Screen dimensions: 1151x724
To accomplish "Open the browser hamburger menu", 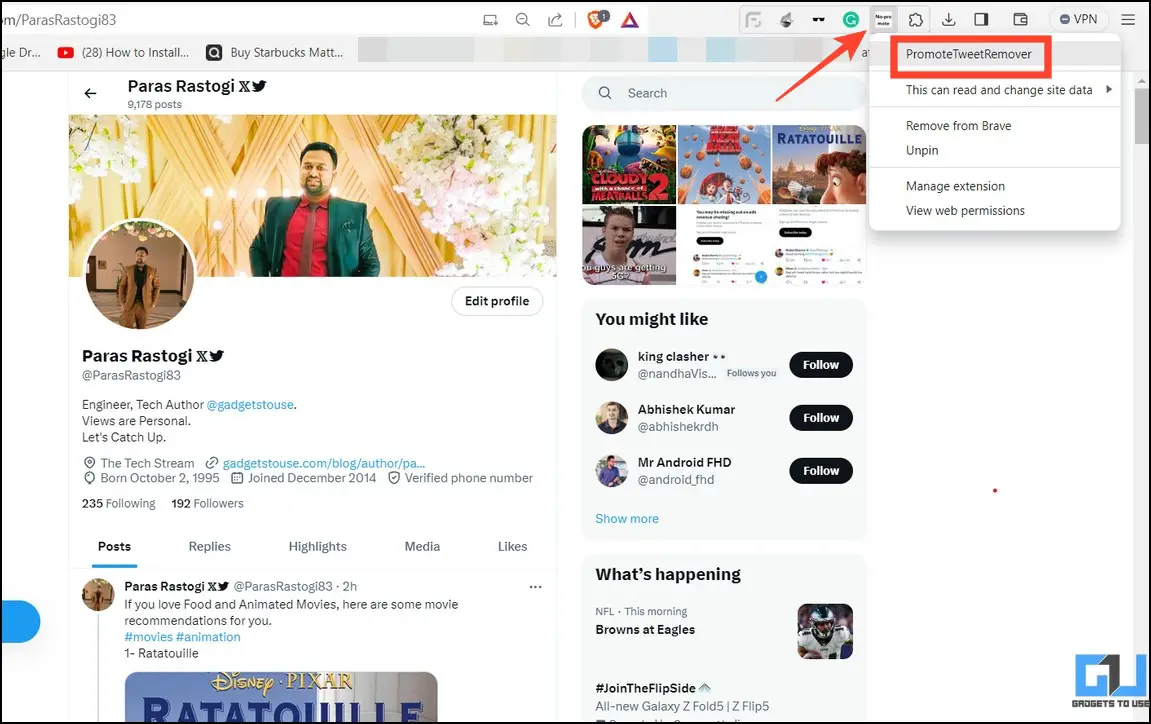I will (x=1128, y=20).
